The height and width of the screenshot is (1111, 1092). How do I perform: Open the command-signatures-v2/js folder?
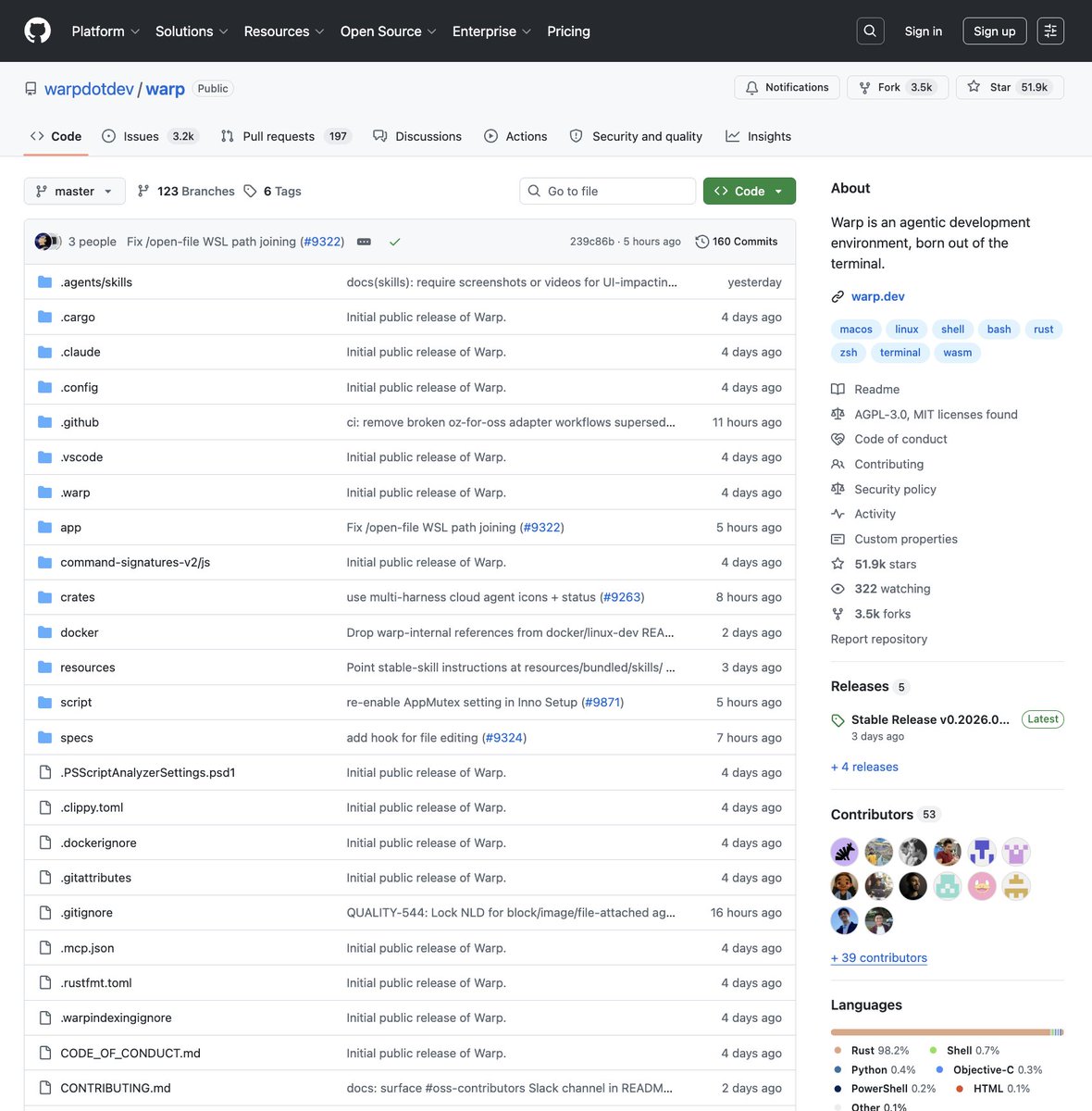pos(135,562)
